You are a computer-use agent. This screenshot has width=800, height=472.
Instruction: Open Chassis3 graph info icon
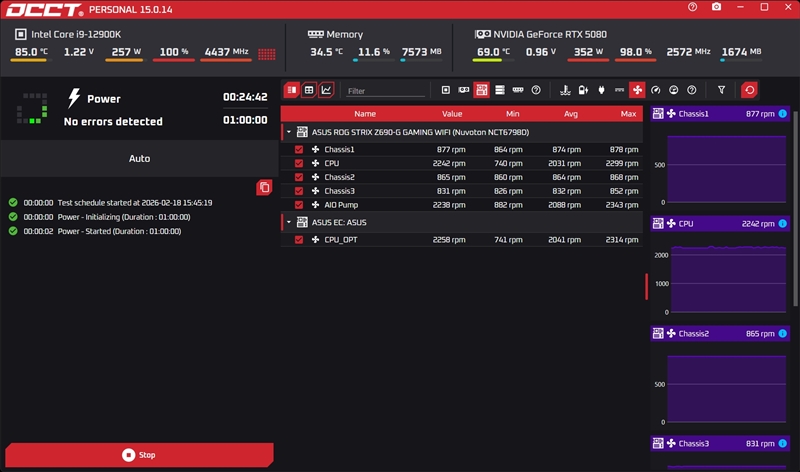(x=783, y=443)
